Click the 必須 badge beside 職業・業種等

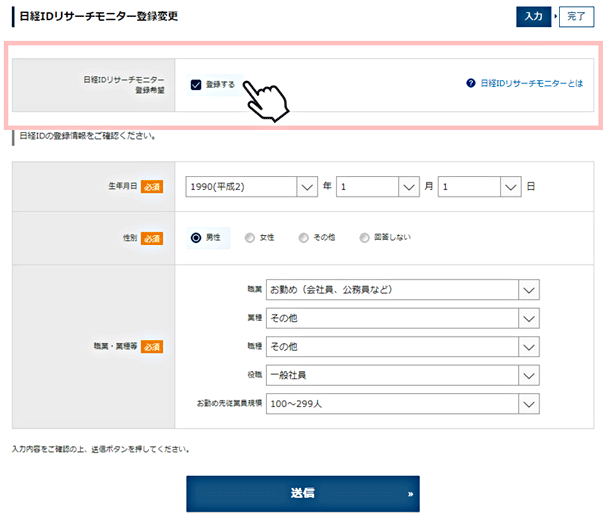point(152,347)
